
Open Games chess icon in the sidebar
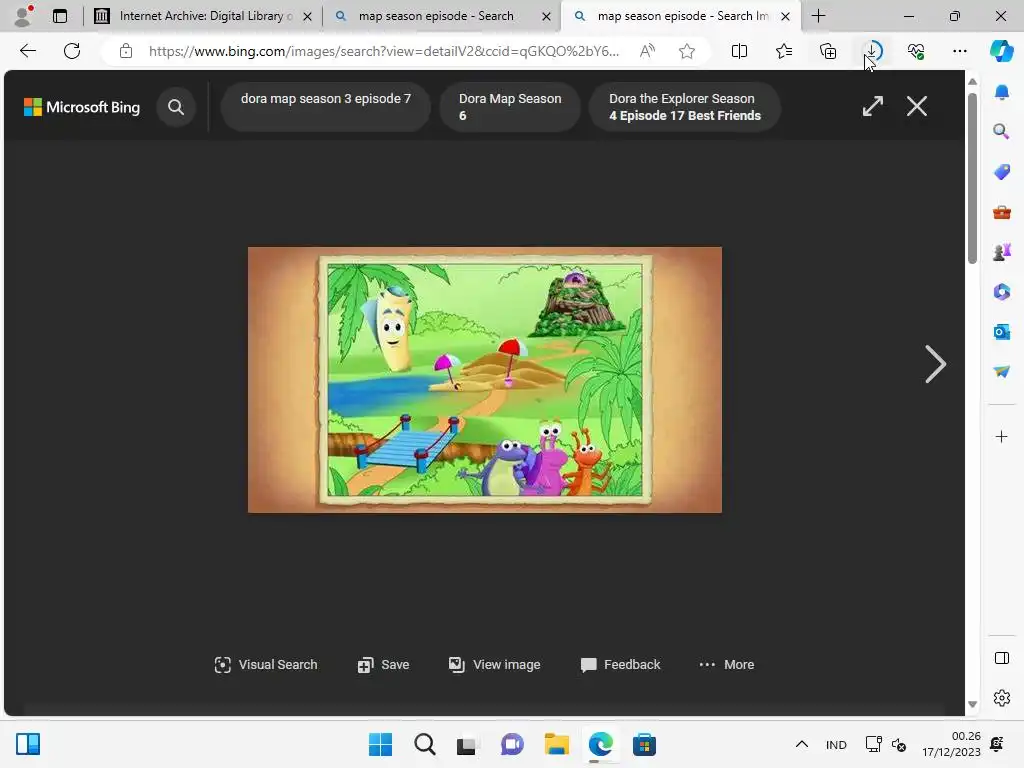(1002, 252)
